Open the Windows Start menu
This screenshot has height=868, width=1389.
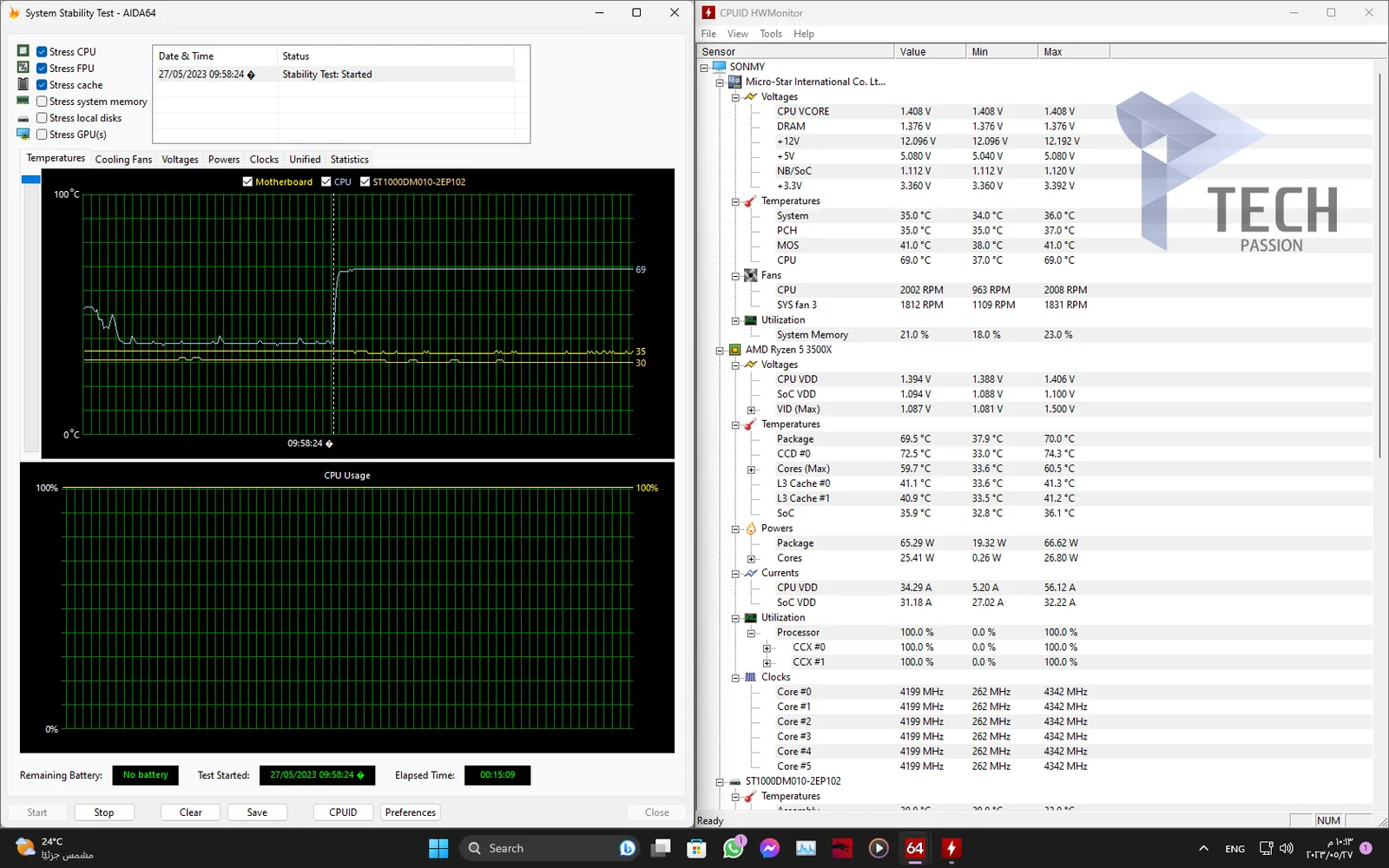click(x=438, y=848)
